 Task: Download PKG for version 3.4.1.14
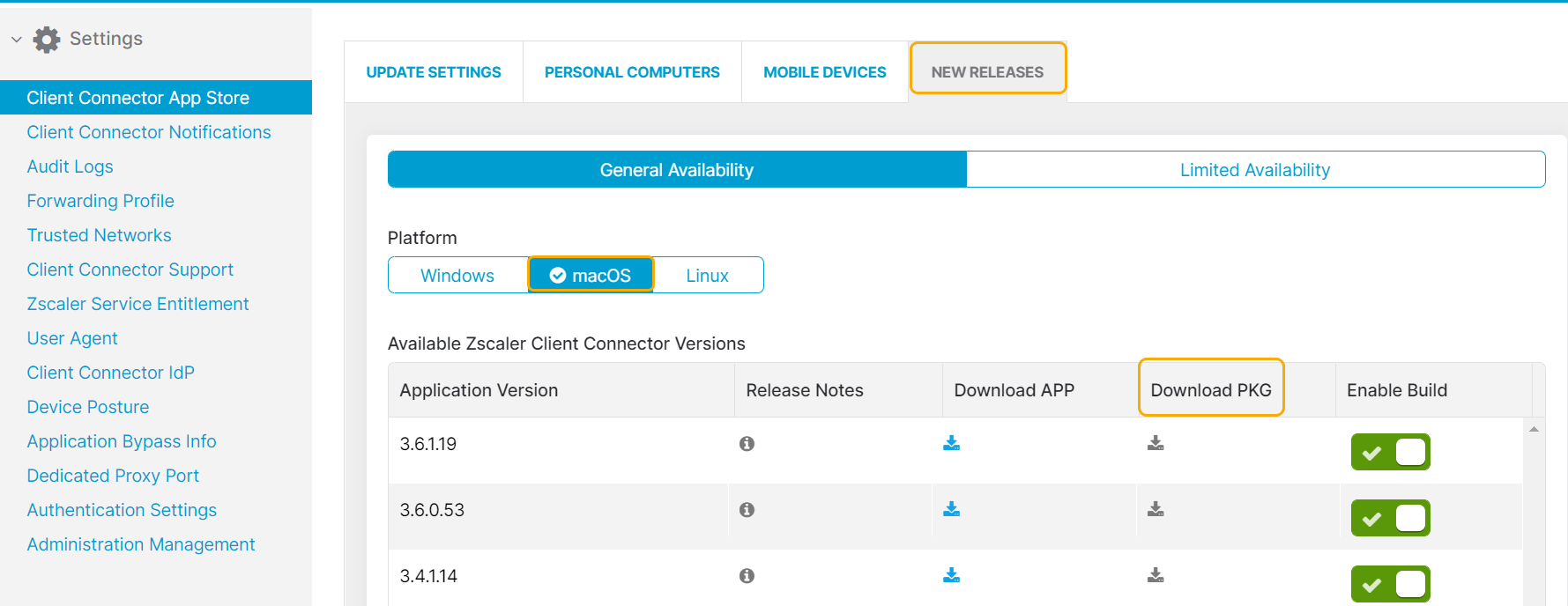tap(1156, 575)
